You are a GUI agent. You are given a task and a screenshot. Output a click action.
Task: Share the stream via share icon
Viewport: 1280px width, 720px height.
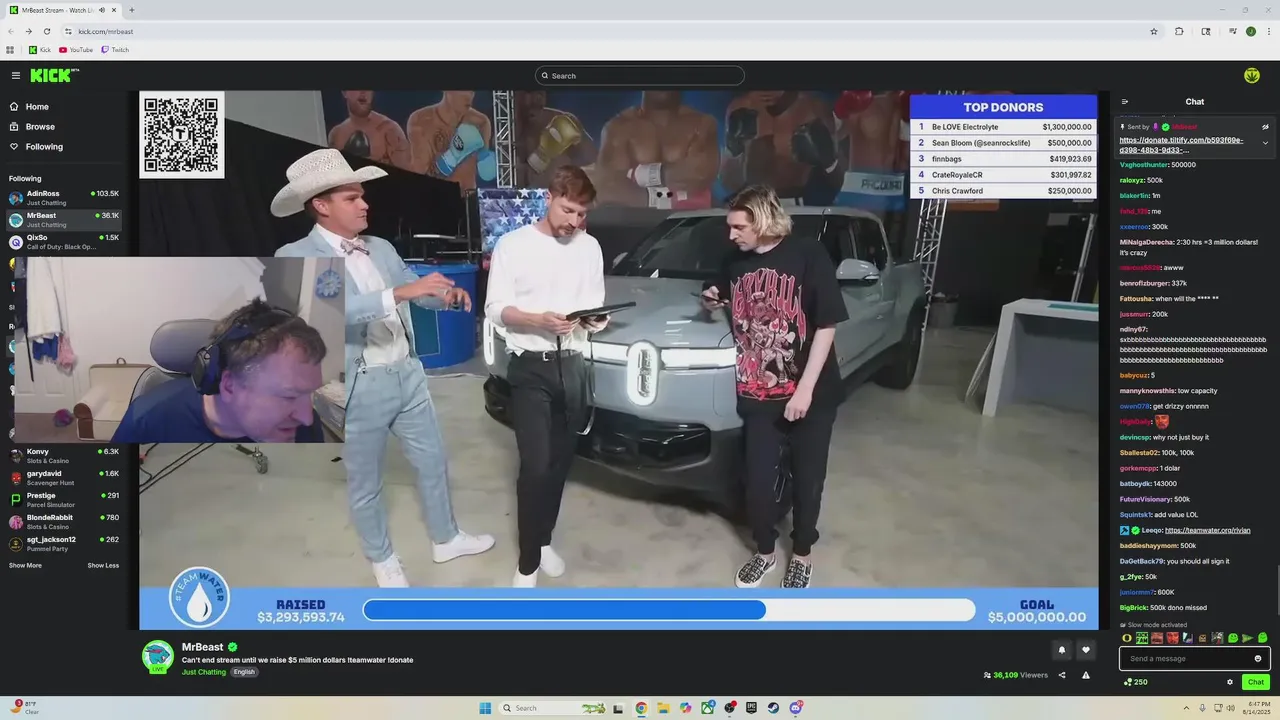point(1062,675)
